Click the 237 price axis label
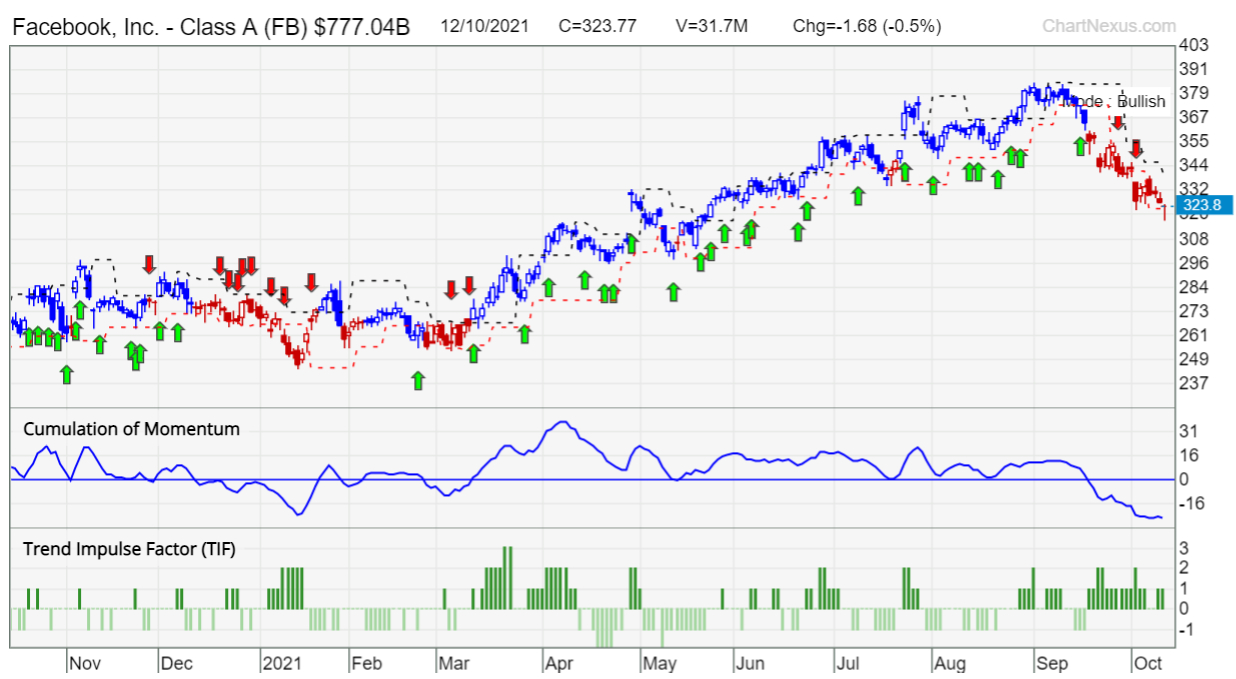This screenshot has height=679, width=1236. point(1195,383)
